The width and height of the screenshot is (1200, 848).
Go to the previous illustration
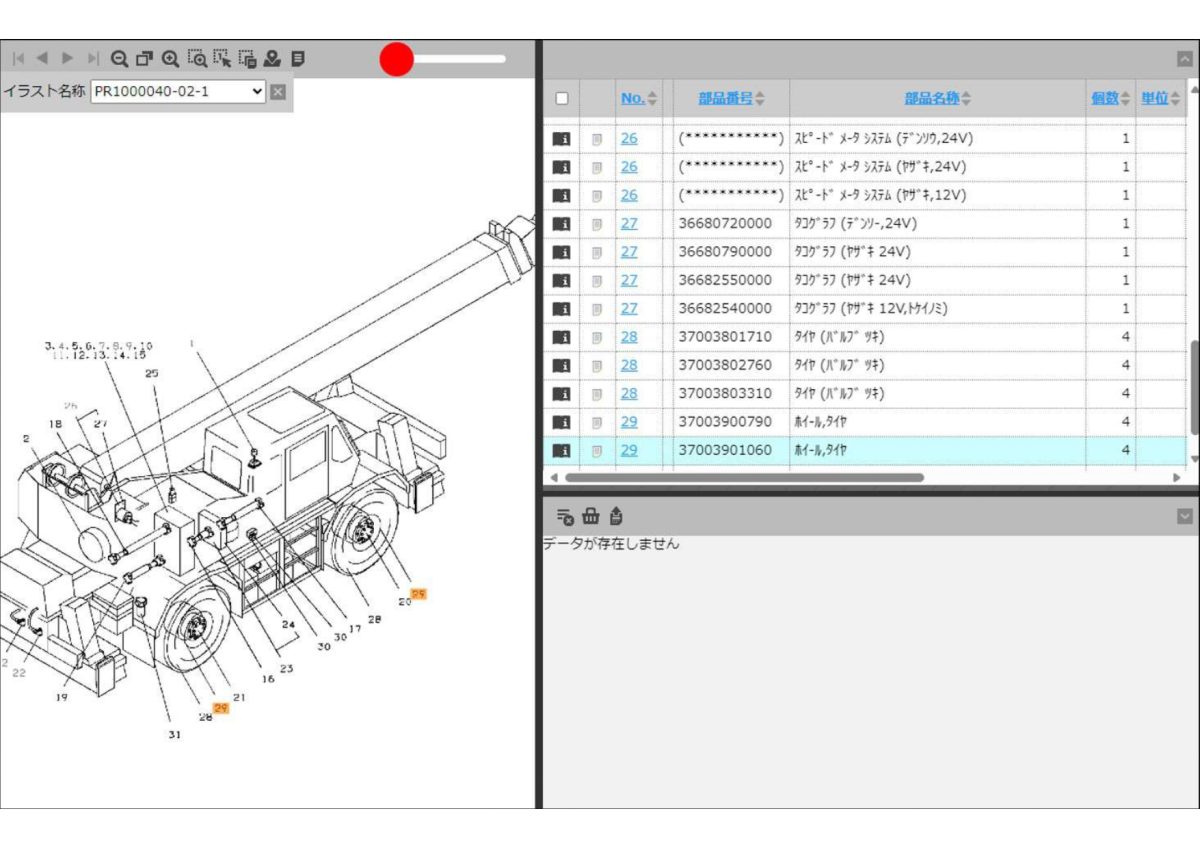click(42, 59)
